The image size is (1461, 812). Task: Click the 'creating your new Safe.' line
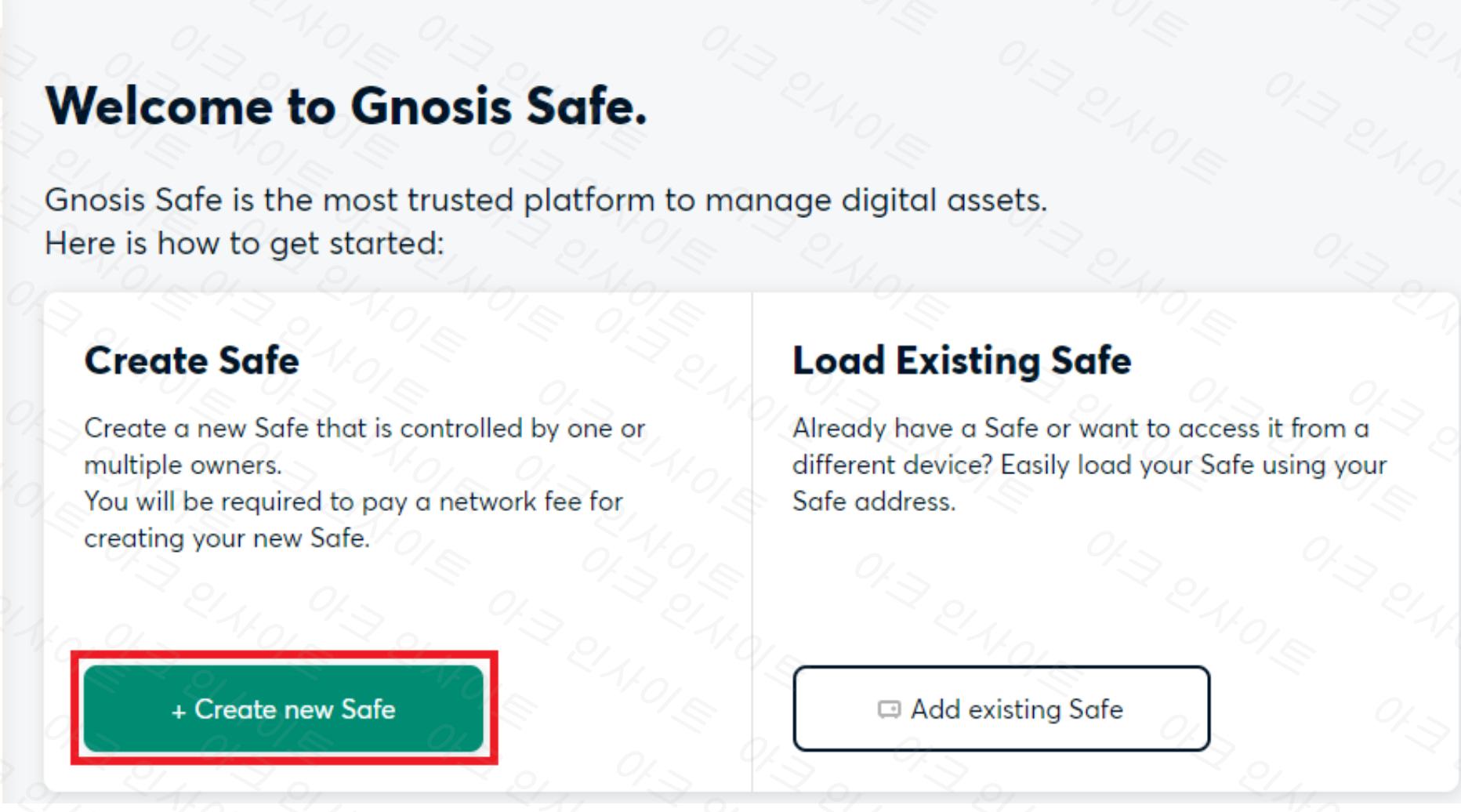(x=227, y=538)
